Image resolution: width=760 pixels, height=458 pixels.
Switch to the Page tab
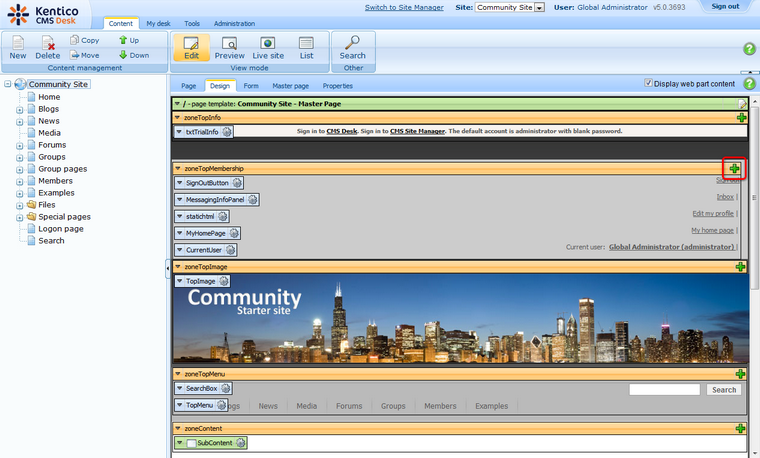tap(189, 86)
